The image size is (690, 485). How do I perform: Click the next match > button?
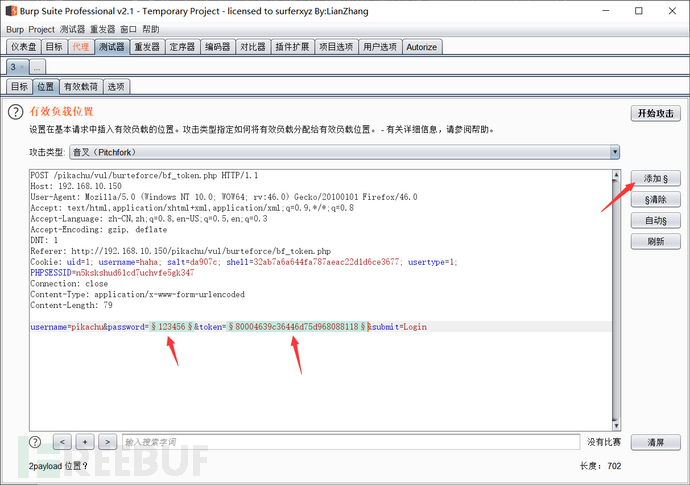click(107, 441)
